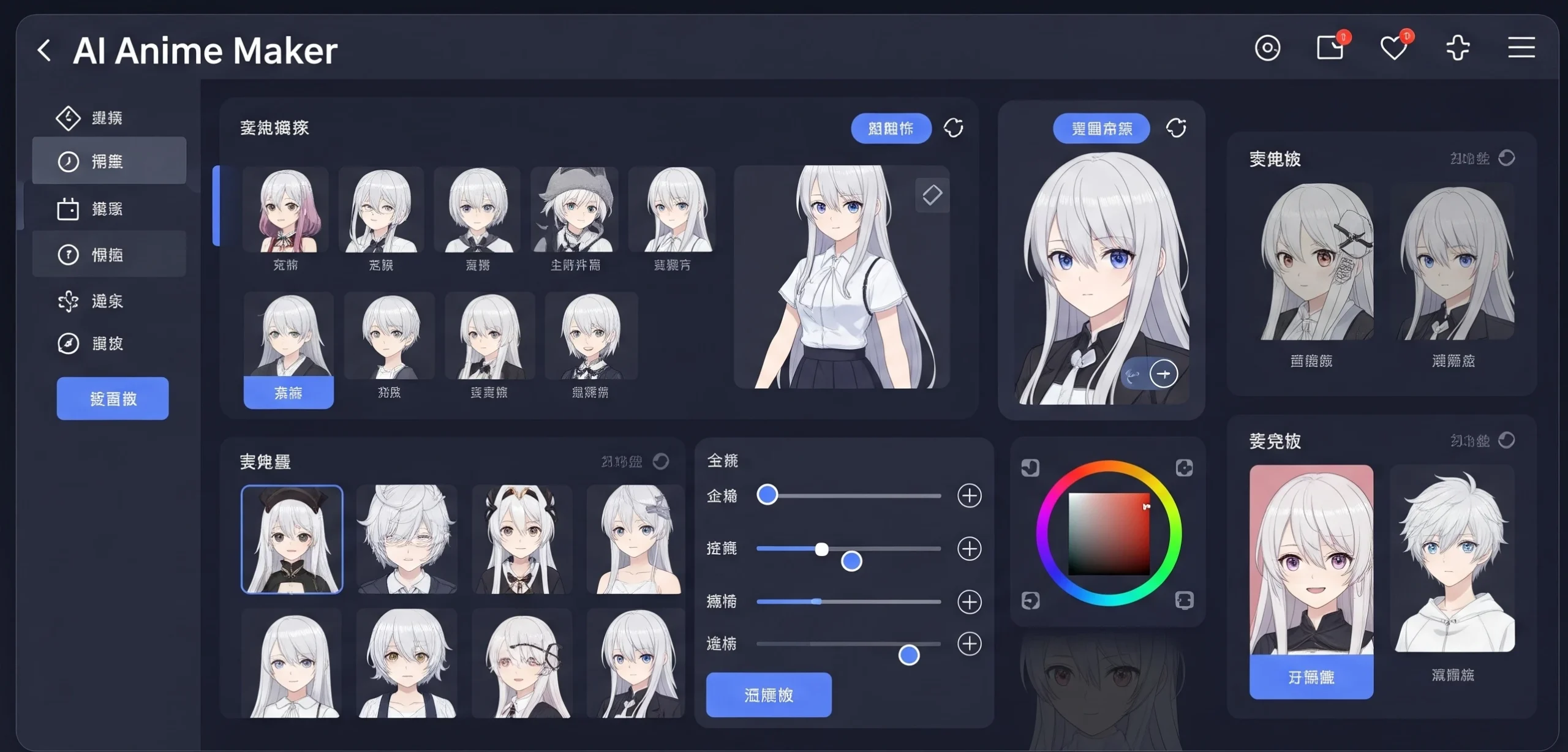Click the circular target icon in header

coord(1267,48)
